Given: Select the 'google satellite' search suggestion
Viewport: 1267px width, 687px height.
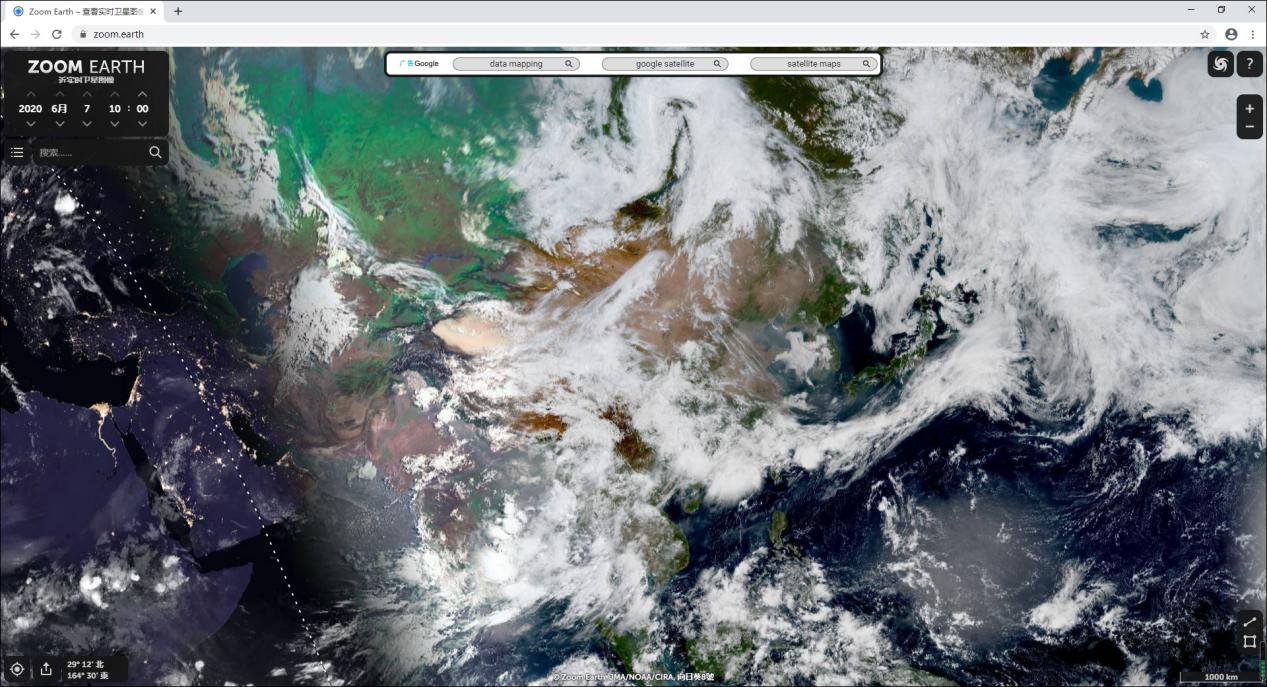Looking at the screenshot, I should pos(663,62).
